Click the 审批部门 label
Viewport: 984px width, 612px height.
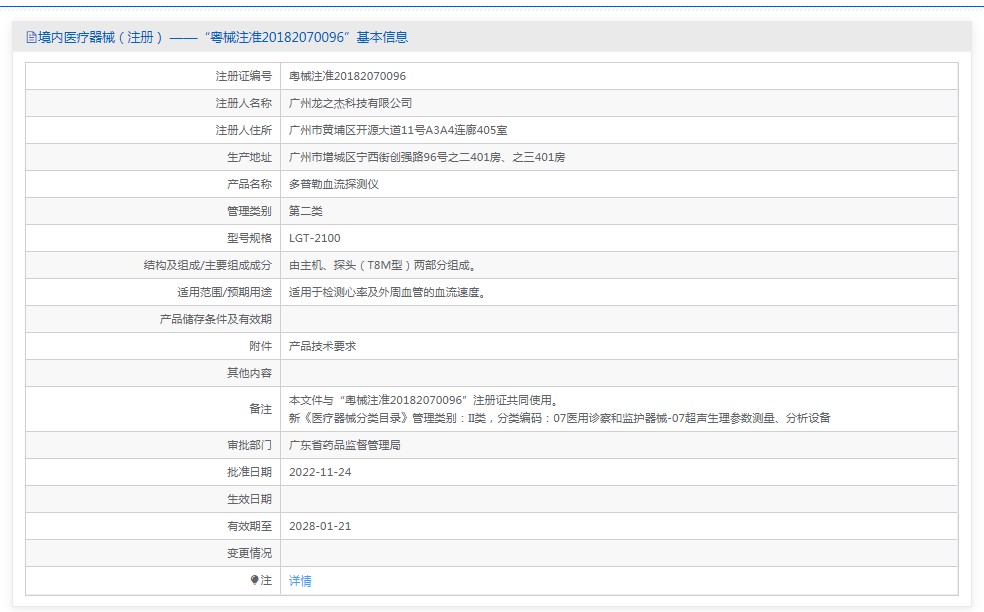249,445
